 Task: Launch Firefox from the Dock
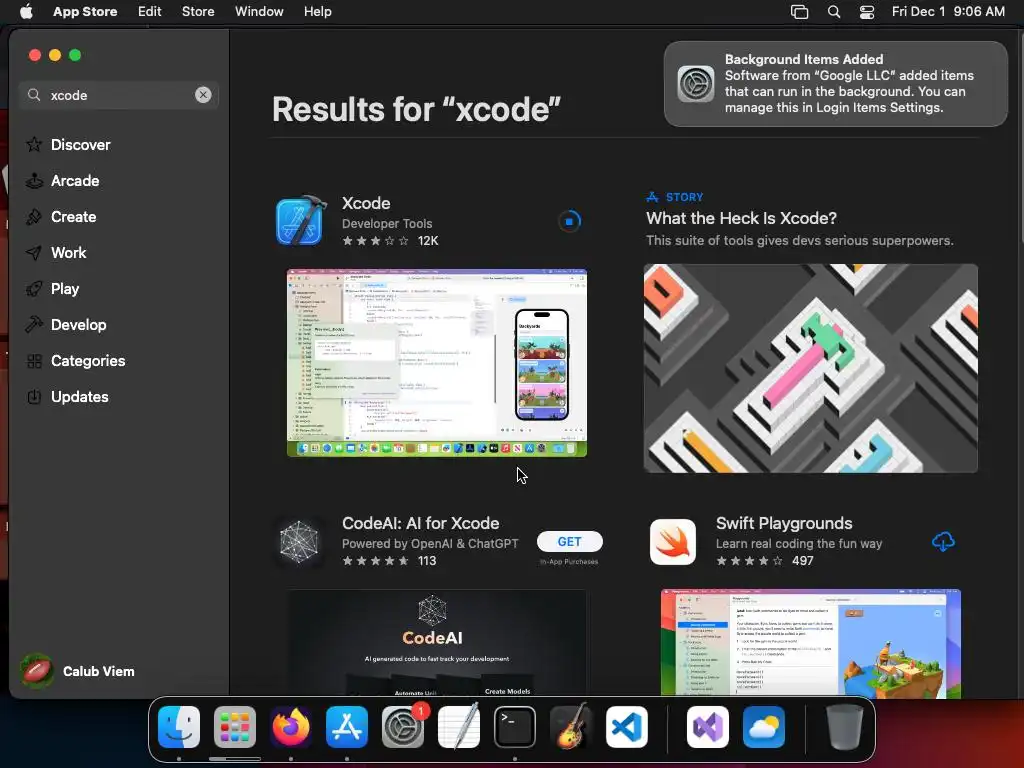291,727
